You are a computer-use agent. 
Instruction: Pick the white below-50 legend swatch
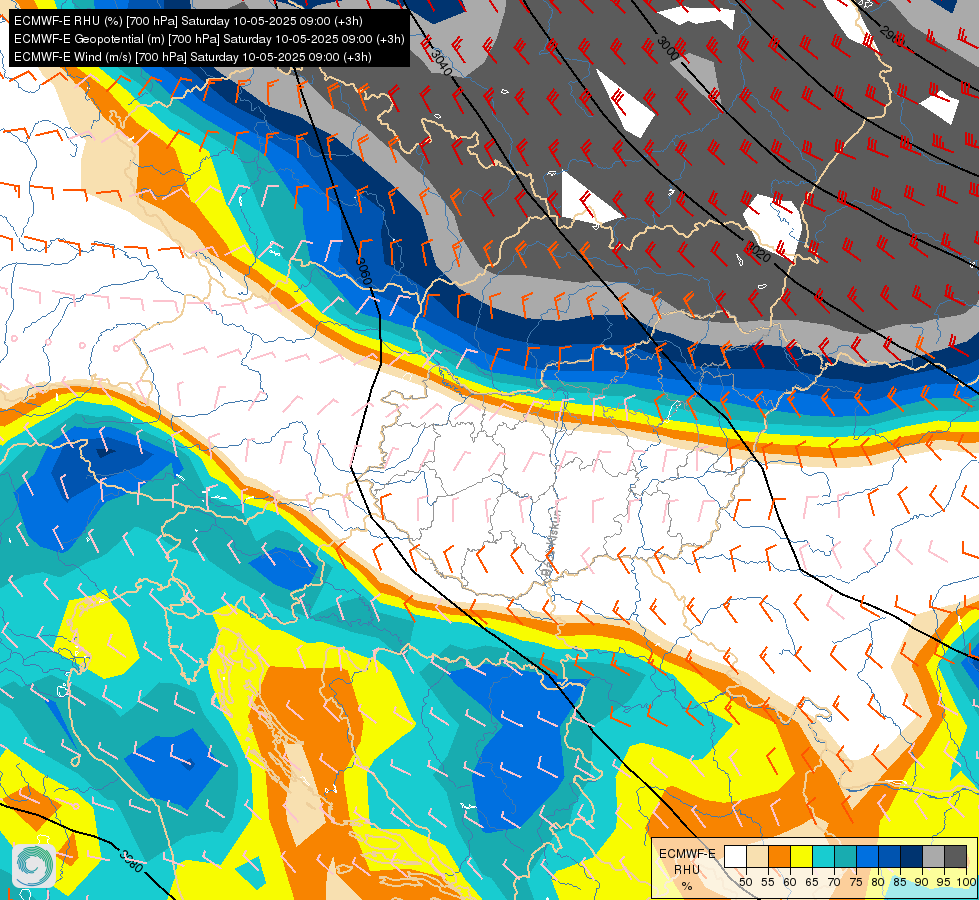point(735,856)
